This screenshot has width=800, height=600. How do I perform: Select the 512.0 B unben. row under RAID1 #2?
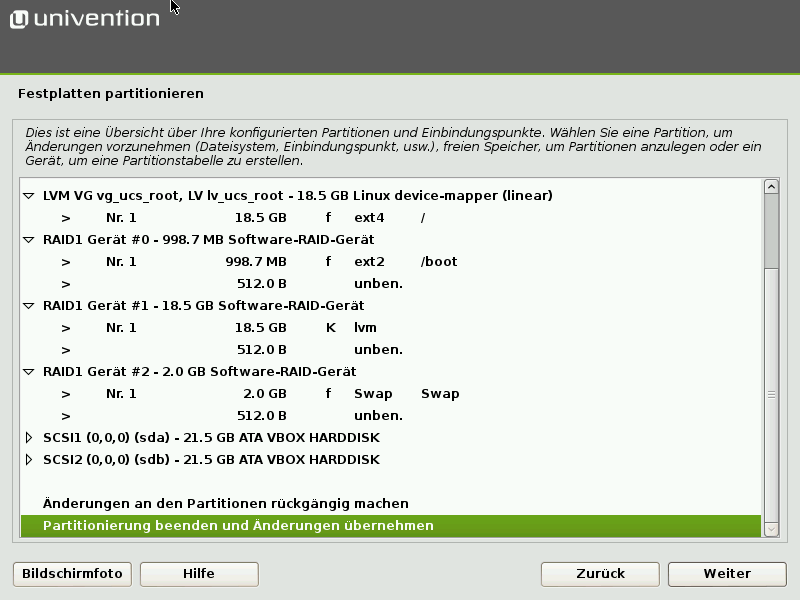(x=391, y=416)
